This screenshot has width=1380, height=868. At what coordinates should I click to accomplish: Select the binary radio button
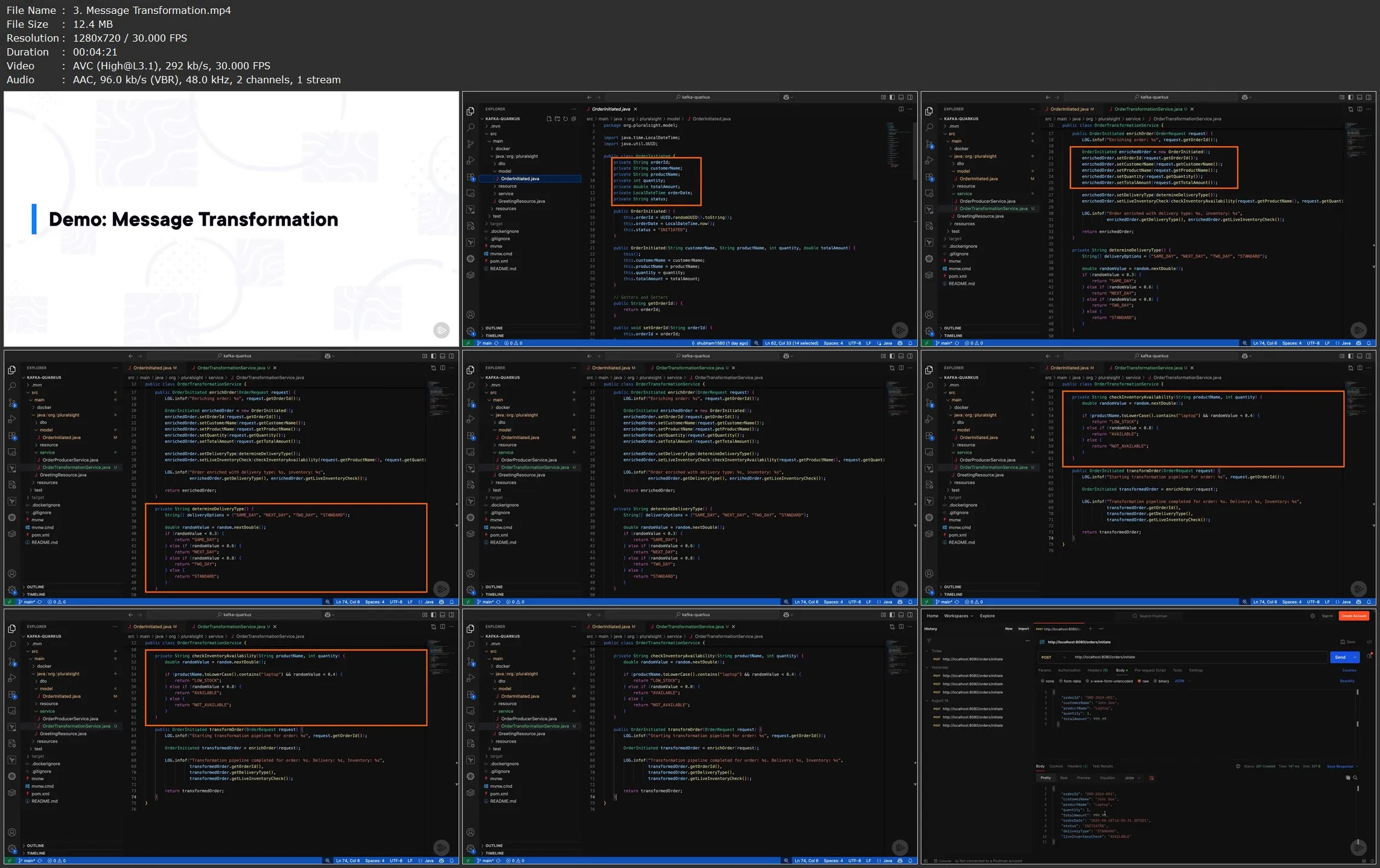[x=1156, y=681]
